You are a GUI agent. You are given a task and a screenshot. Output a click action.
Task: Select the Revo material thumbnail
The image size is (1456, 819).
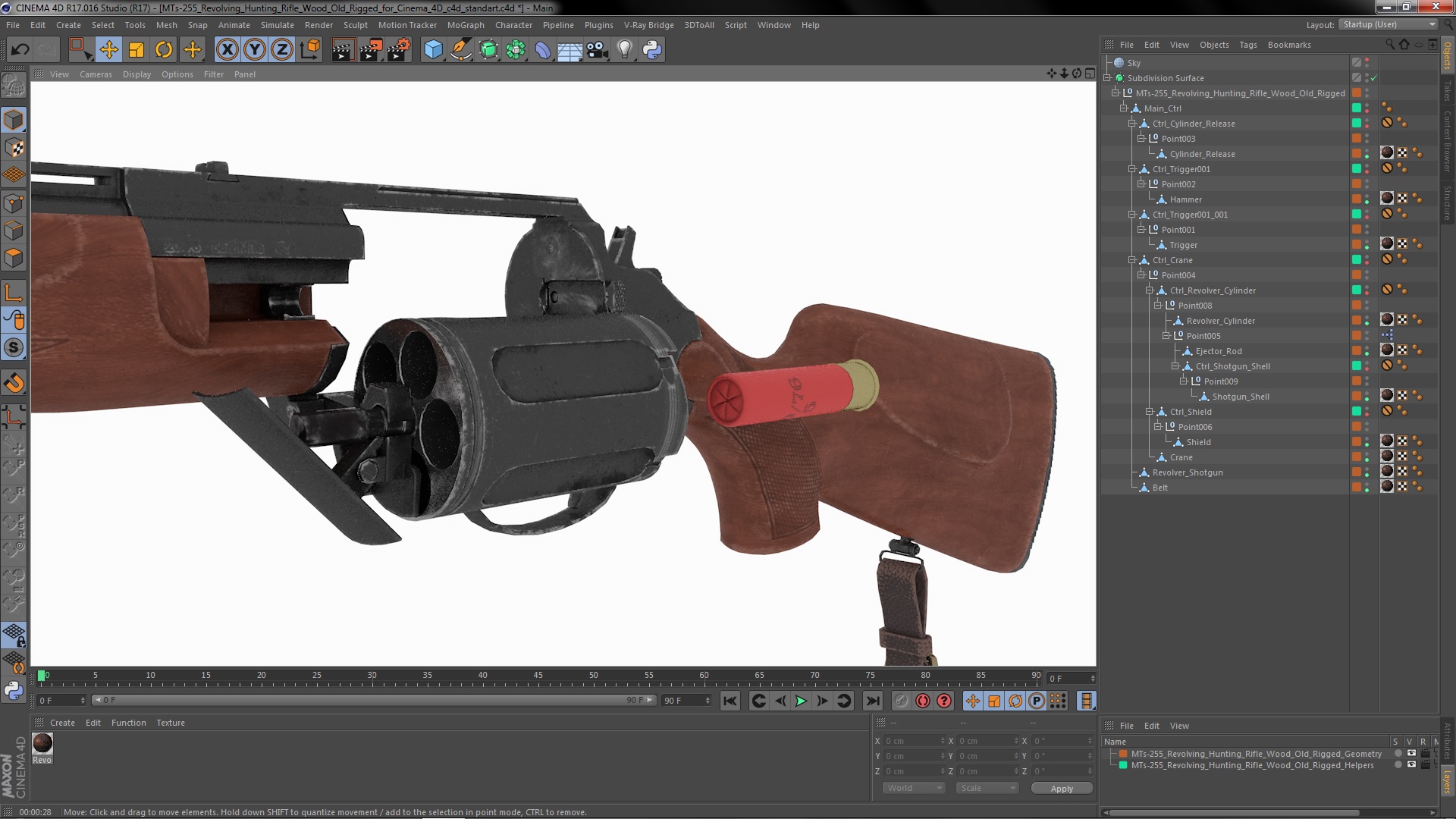[42, 743]
